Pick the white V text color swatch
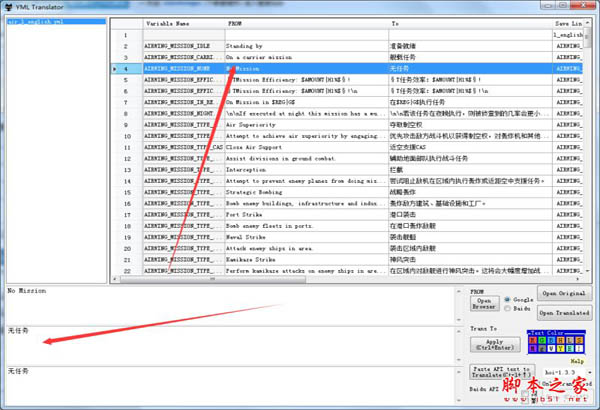Viewport: 600px width, 410px height. tap(551, 348)
